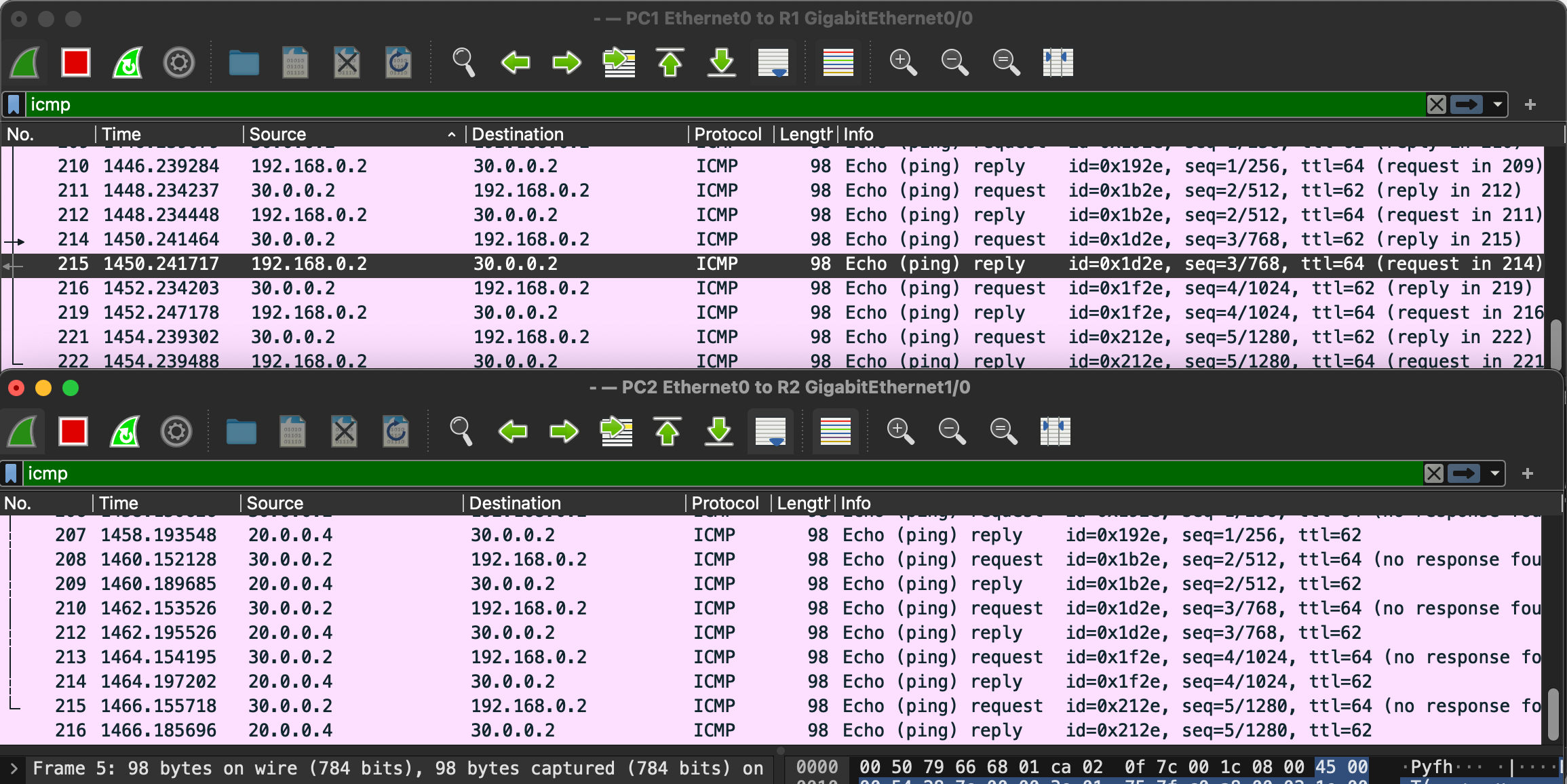Click the green Restart capture icon in the PC1 window
Image resolution: width=1567 pixels, height=784 pixels.
[x=128, y=63]
